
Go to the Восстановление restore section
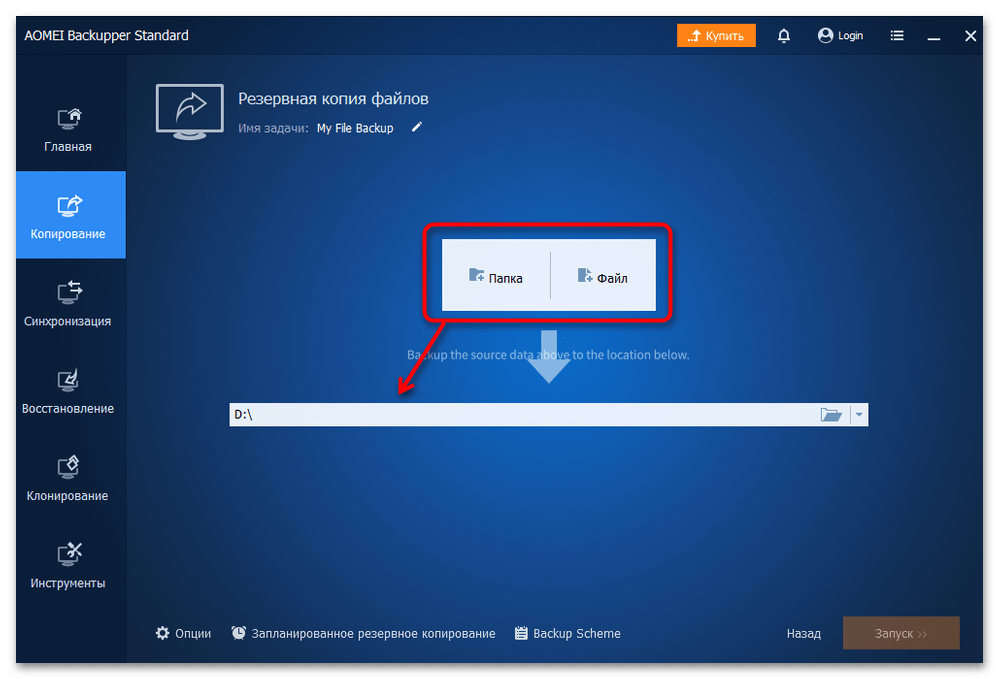coord(68,391)
